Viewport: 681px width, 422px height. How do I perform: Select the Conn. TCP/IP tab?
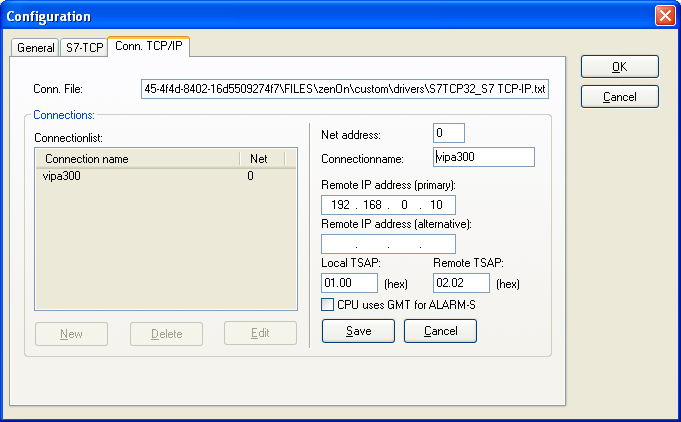[149, 45]
